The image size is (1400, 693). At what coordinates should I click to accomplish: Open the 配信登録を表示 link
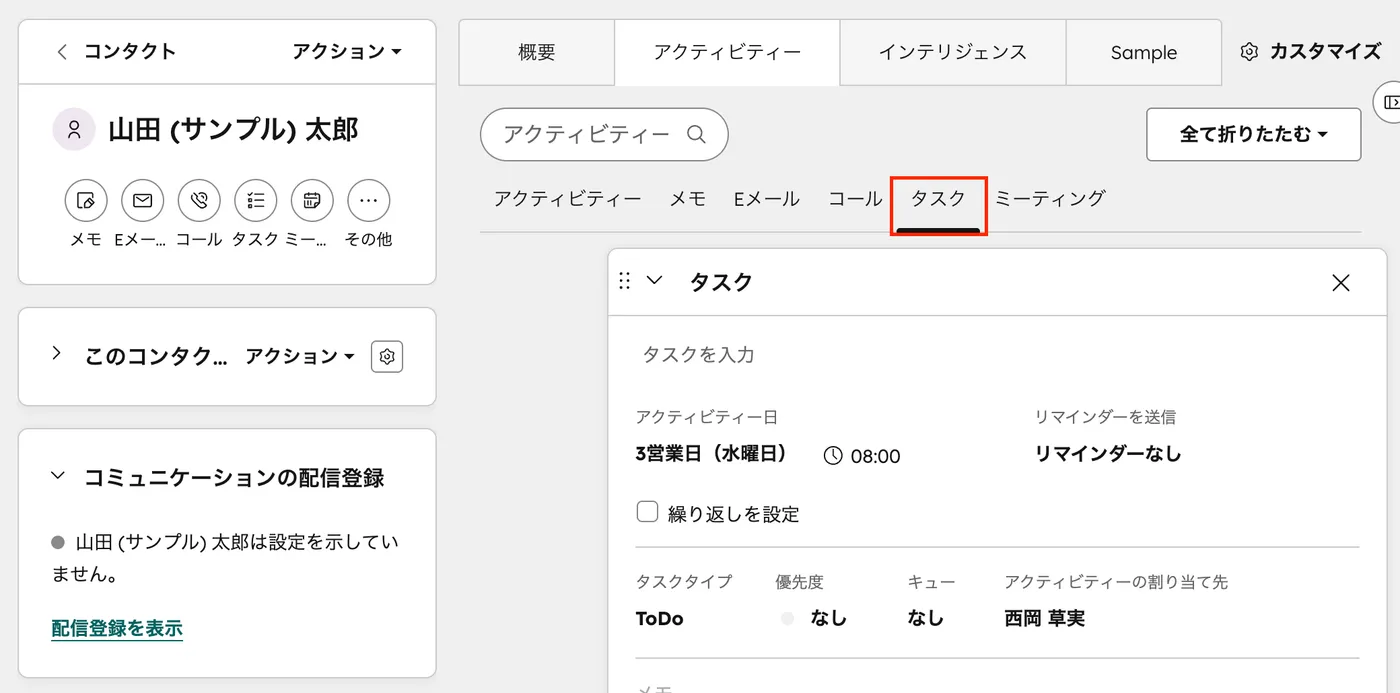tap(116, 628)
